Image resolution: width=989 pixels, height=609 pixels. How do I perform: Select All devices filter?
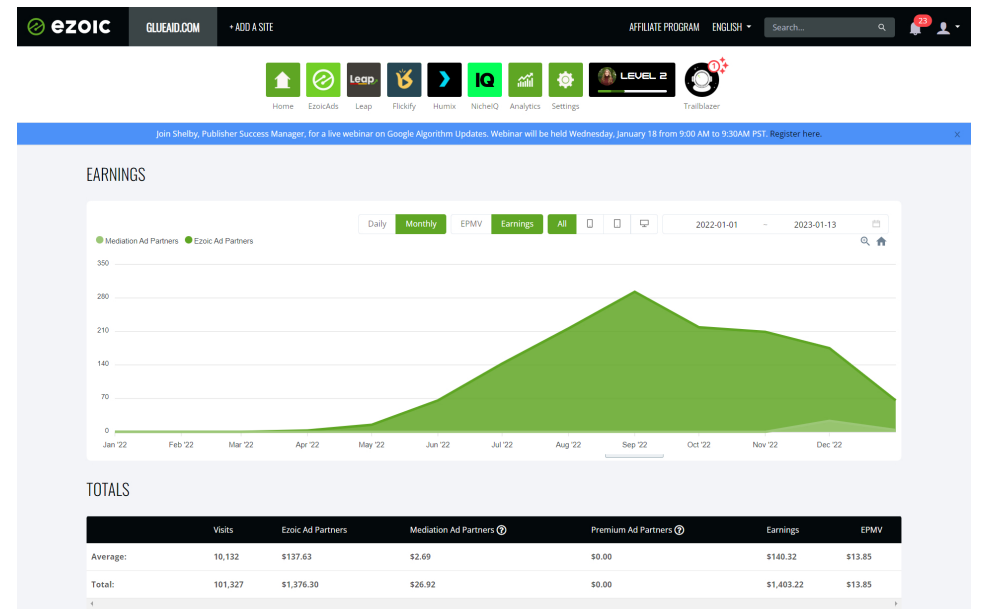(x=561, y=224)
